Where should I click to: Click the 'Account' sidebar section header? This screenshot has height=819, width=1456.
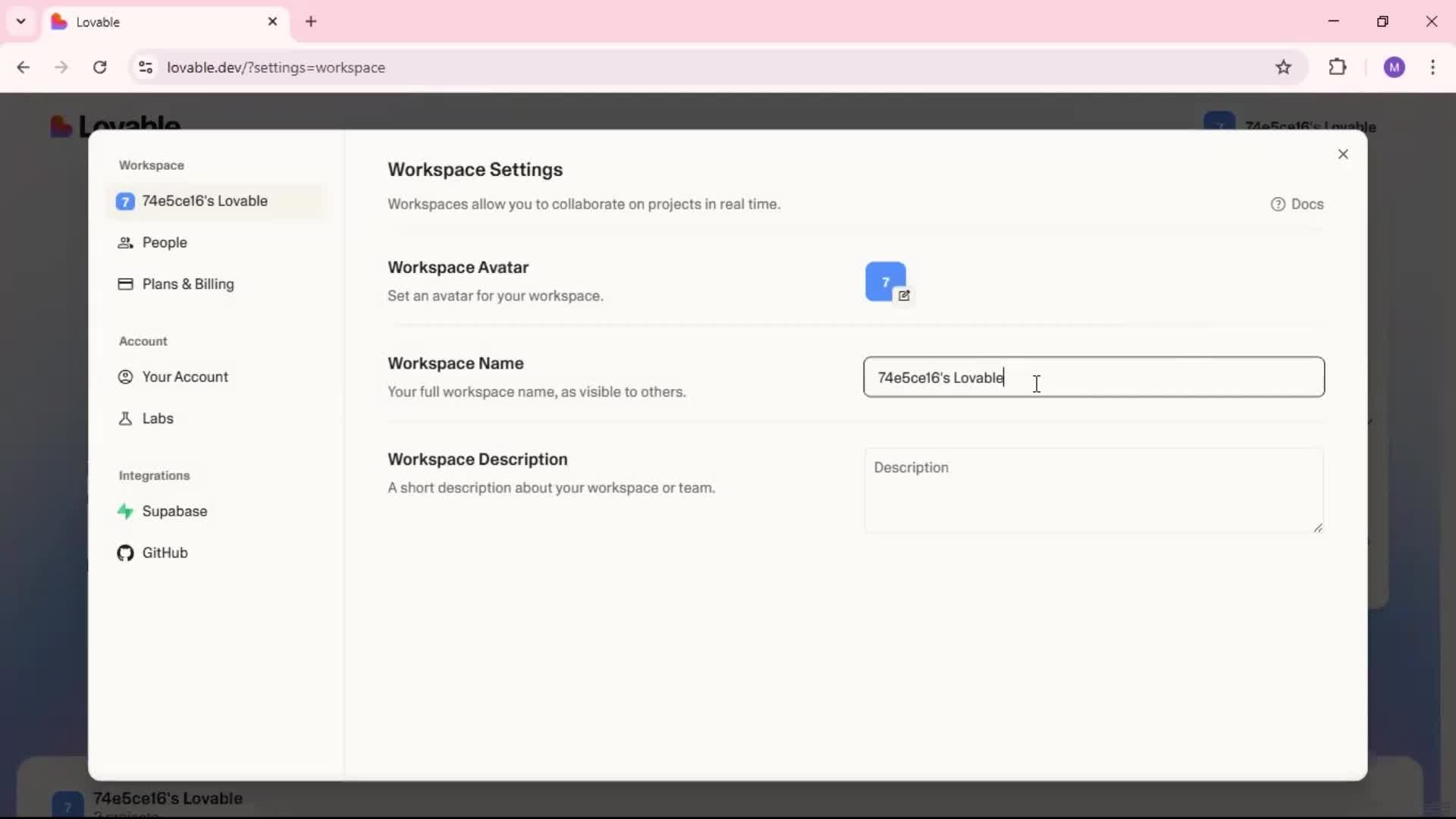pos(143,341)
